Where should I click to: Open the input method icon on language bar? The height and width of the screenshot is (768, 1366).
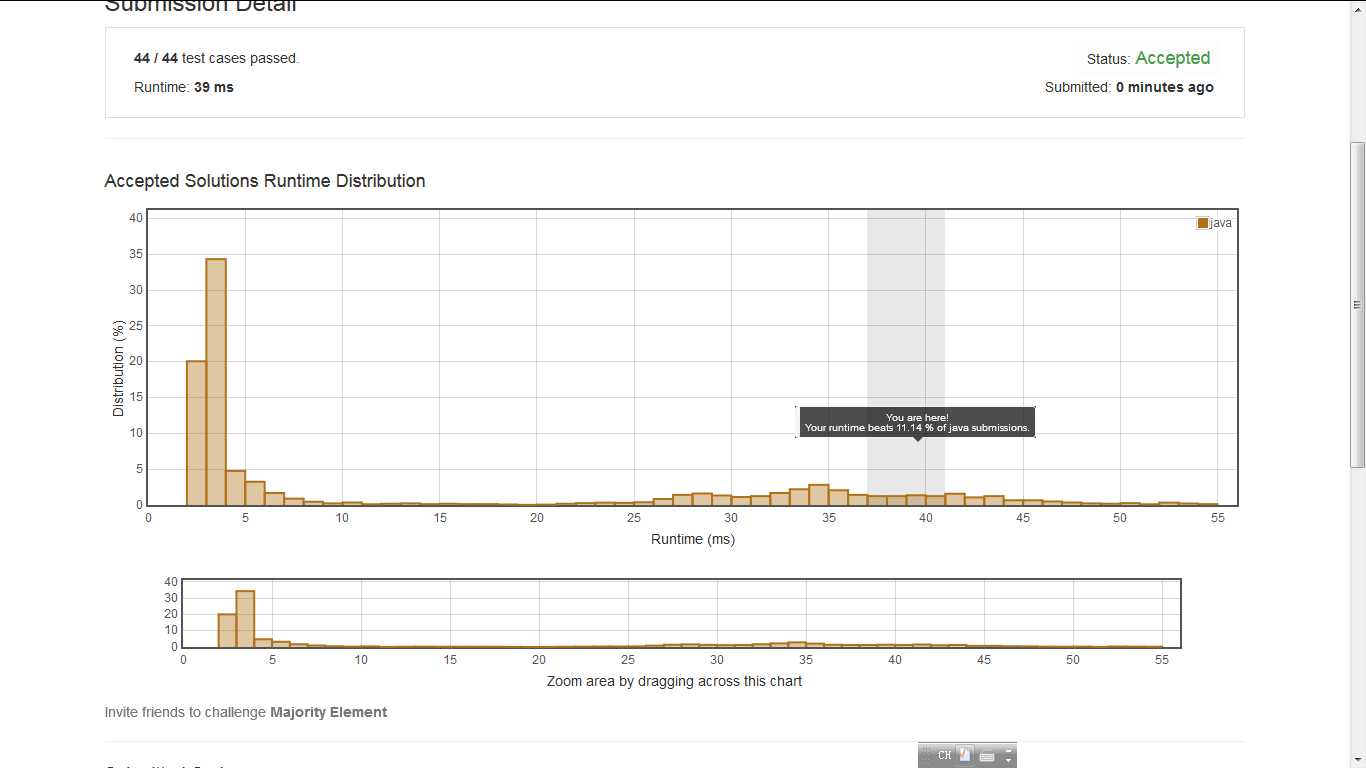(965, 755)
